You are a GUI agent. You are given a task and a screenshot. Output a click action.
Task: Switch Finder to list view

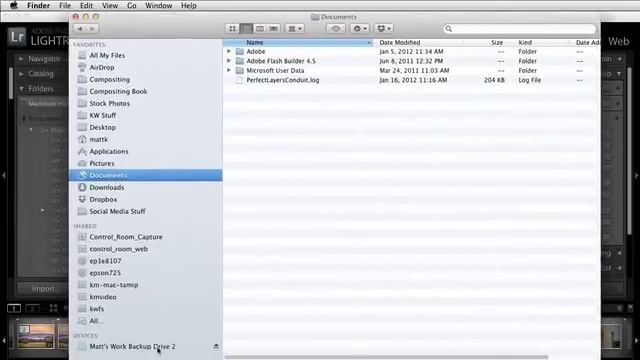tap(246, 29)
